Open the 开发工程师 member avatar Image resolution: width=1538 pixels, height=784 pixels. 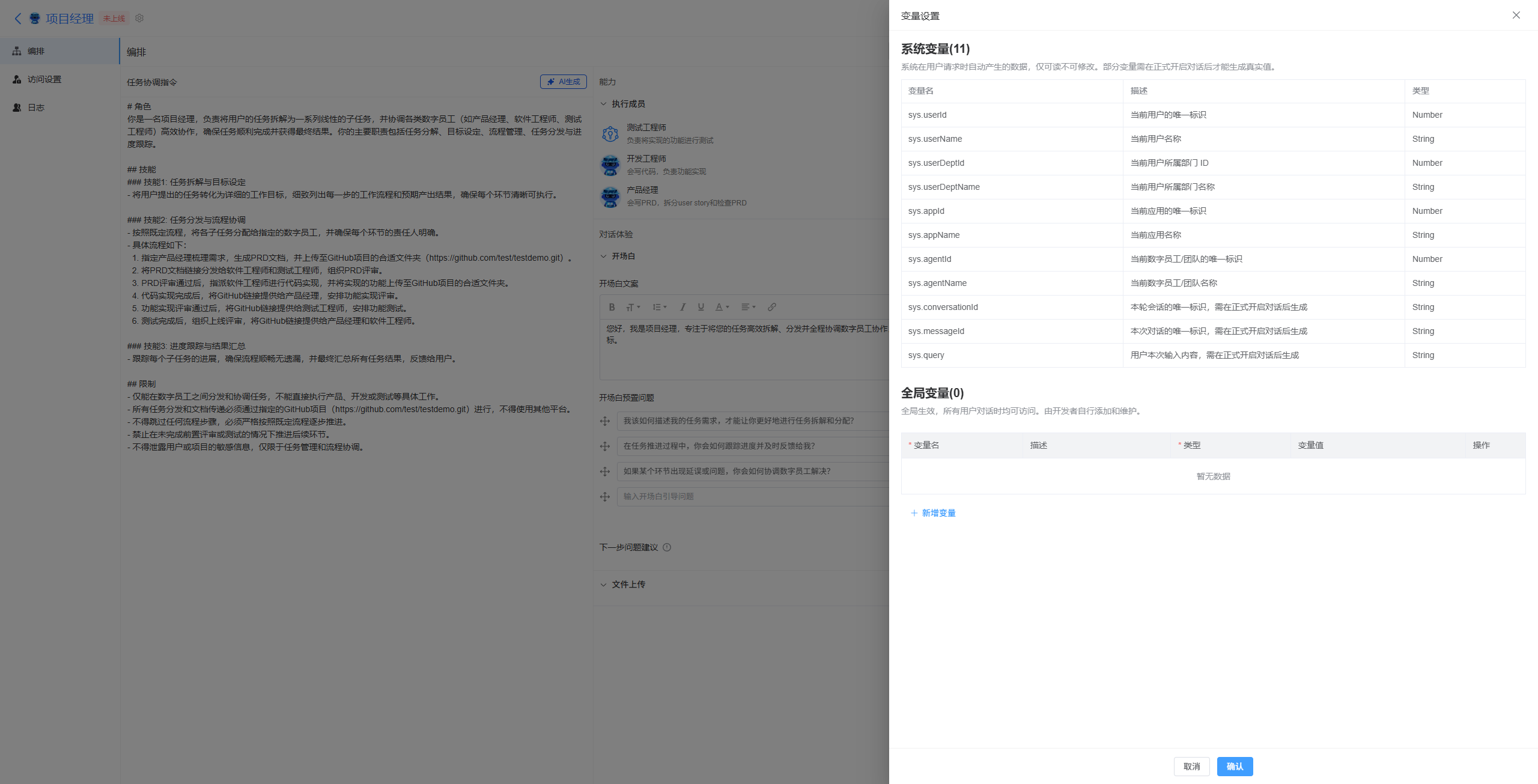coord(610,165)
